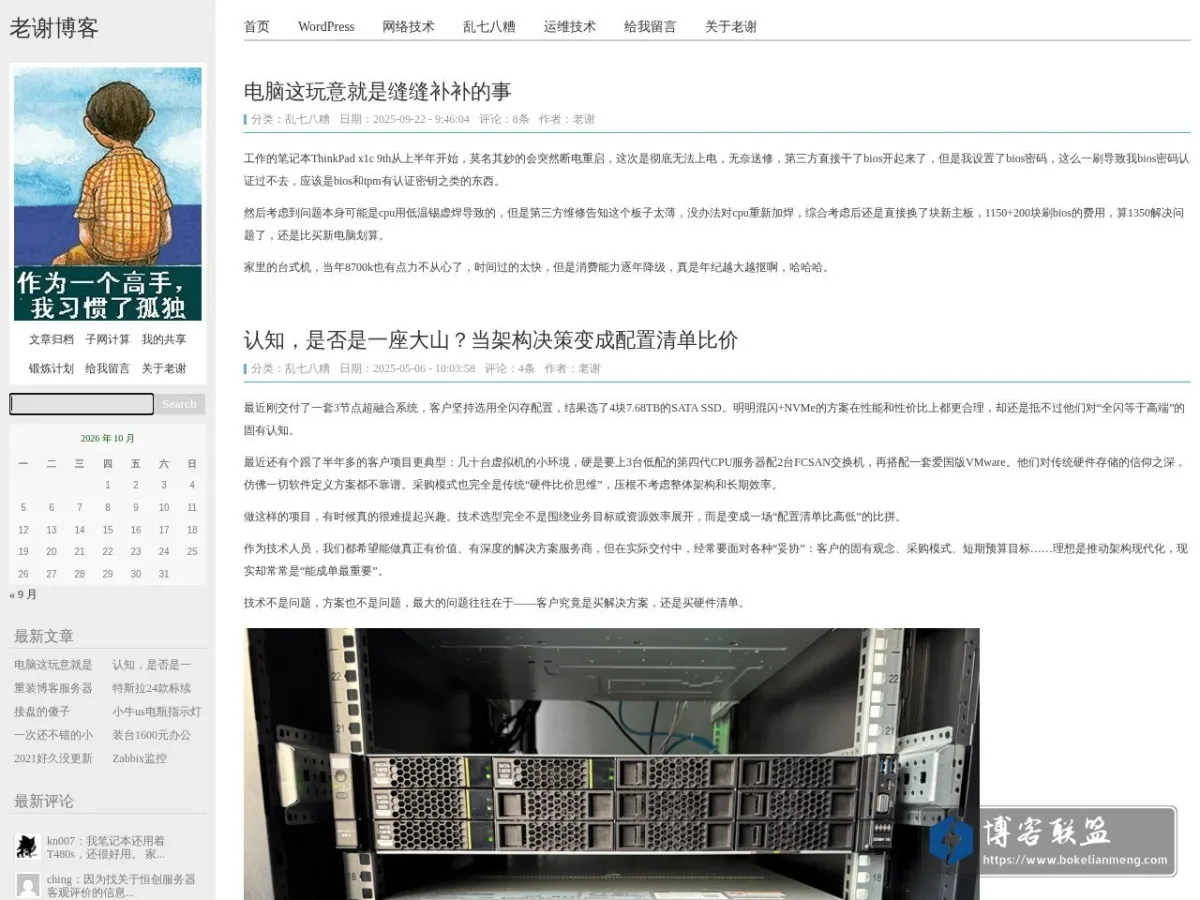Click the Search button
Screen dimensions: 1200x900
click(180, 404)
